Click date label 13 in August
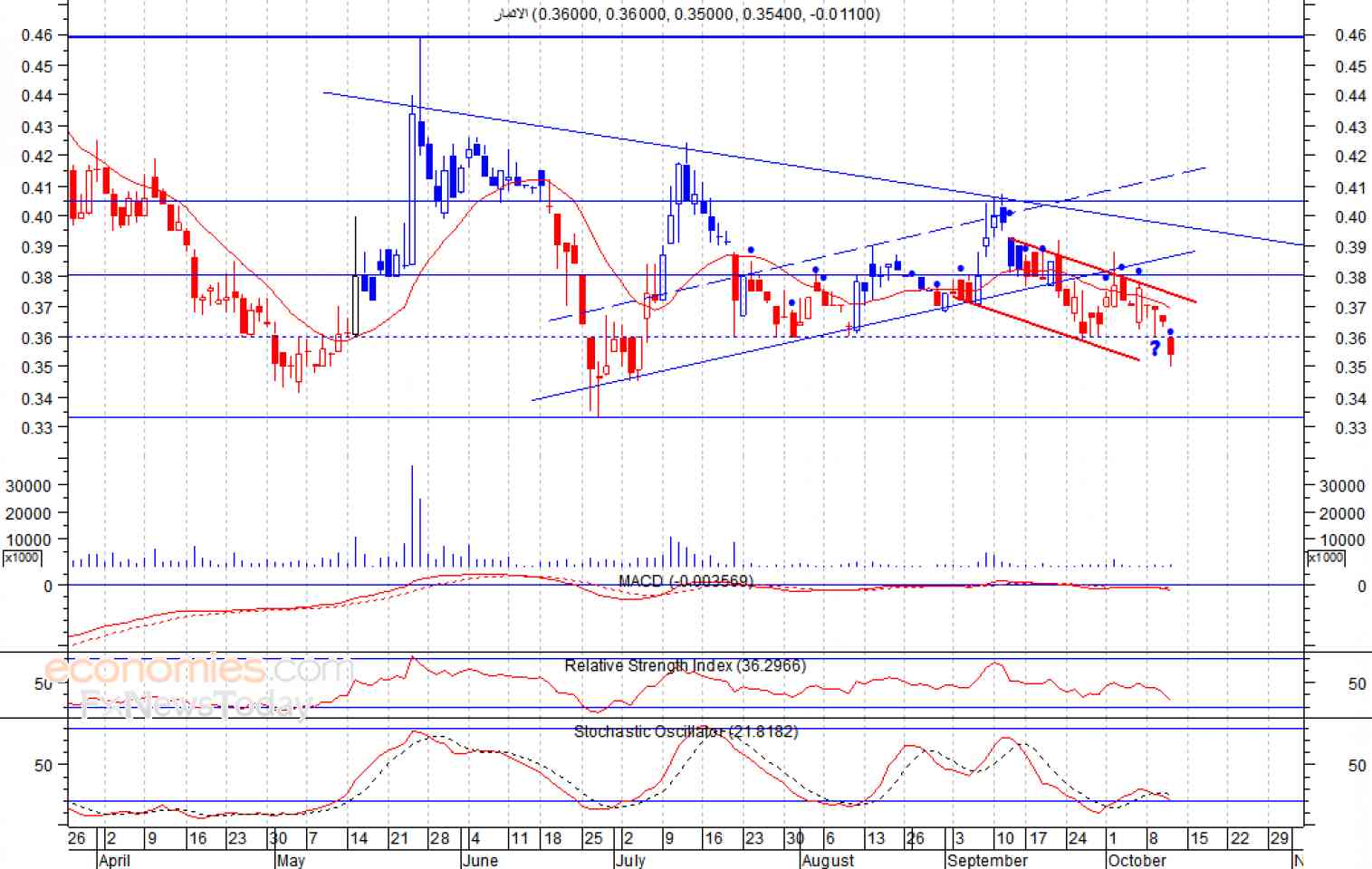Screen dimensions: 1372x869 click(876, 838)
